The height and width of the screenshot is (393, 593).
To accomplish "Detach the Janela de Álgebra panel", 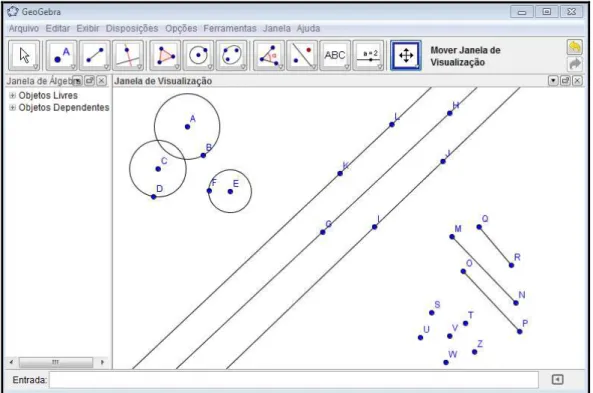I will (x=90, y=81).
